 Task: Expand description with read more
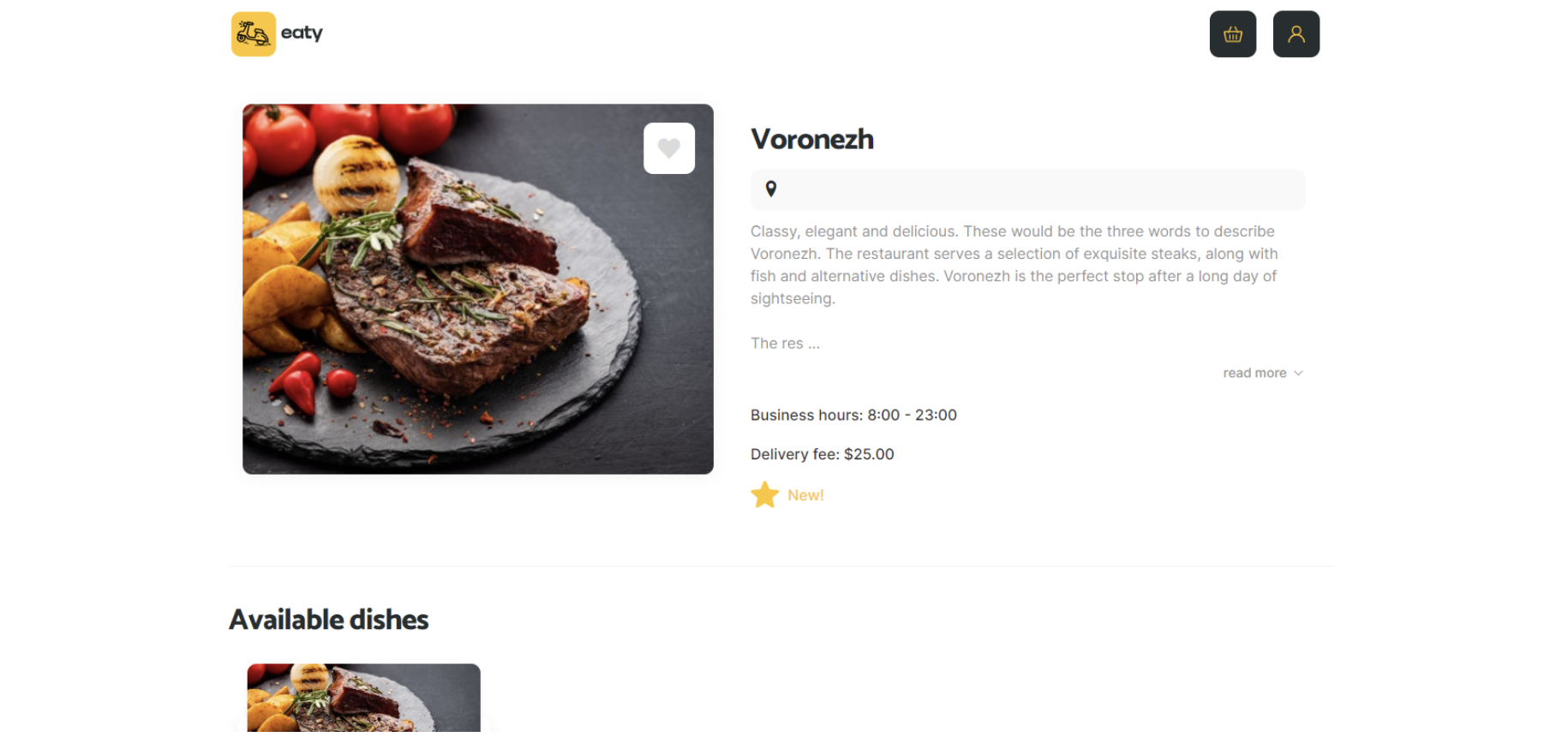[x=1254, y=374]
